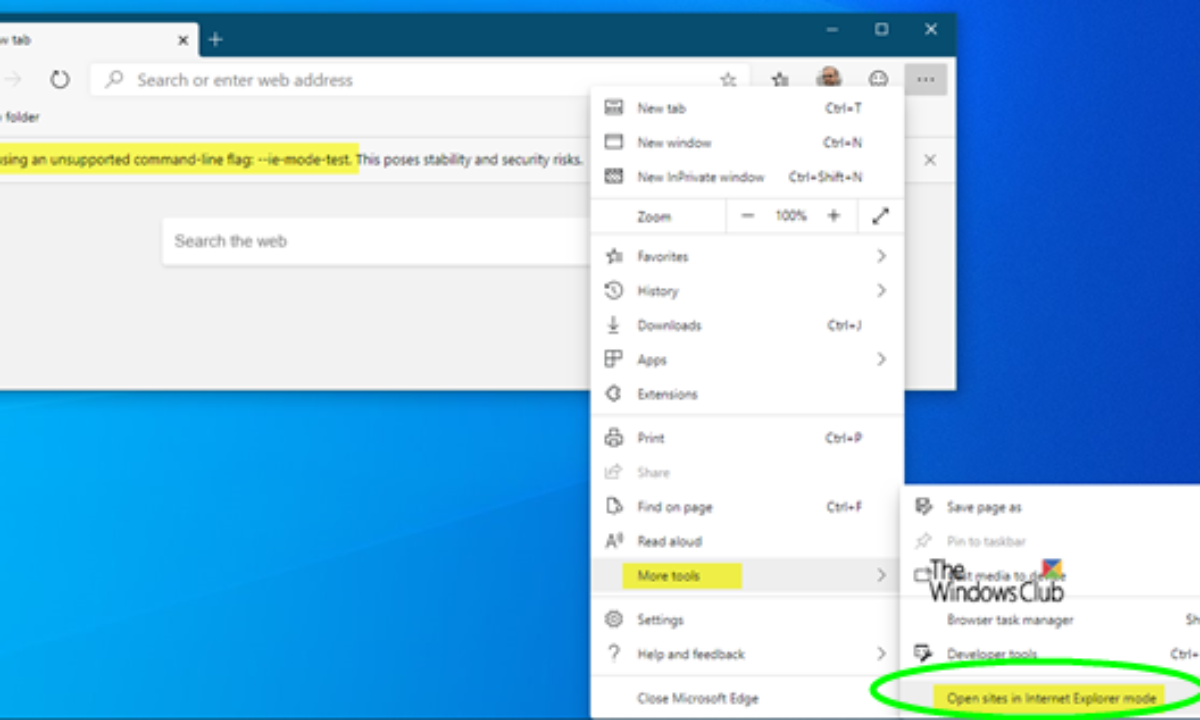Add this page to favorites star
This screenshot has height=720, width=1200.
pos(728,80)
